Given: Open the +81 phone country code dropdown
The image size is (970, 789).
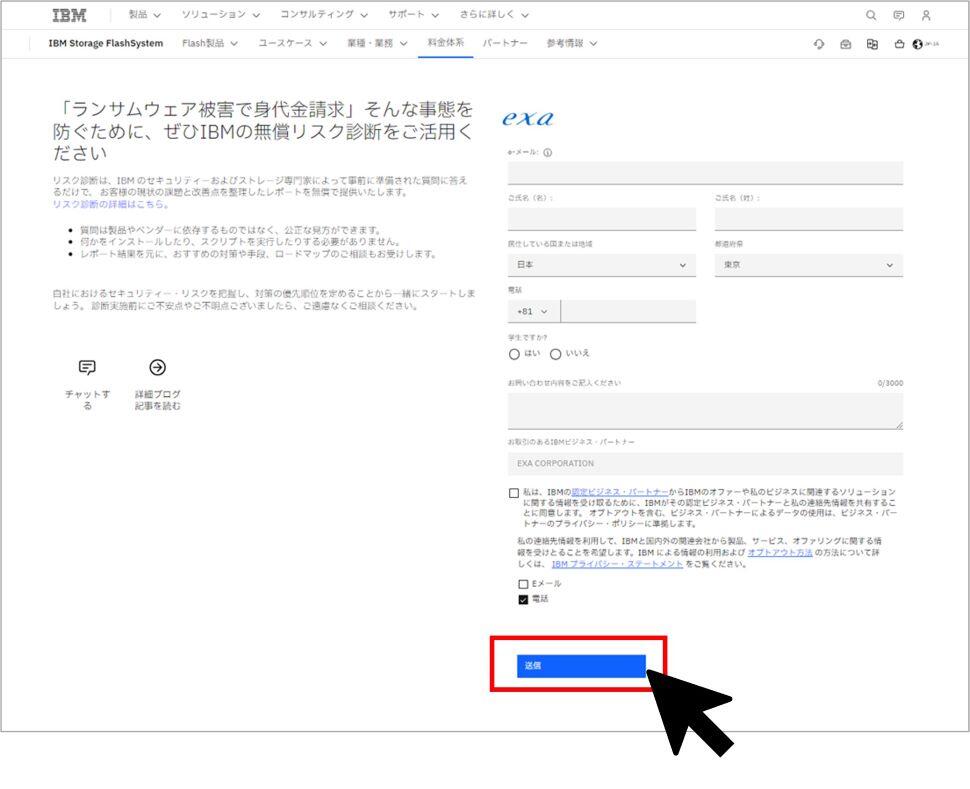Looking at the screenshot, I should pyautogui.click(x=534, y=311).
